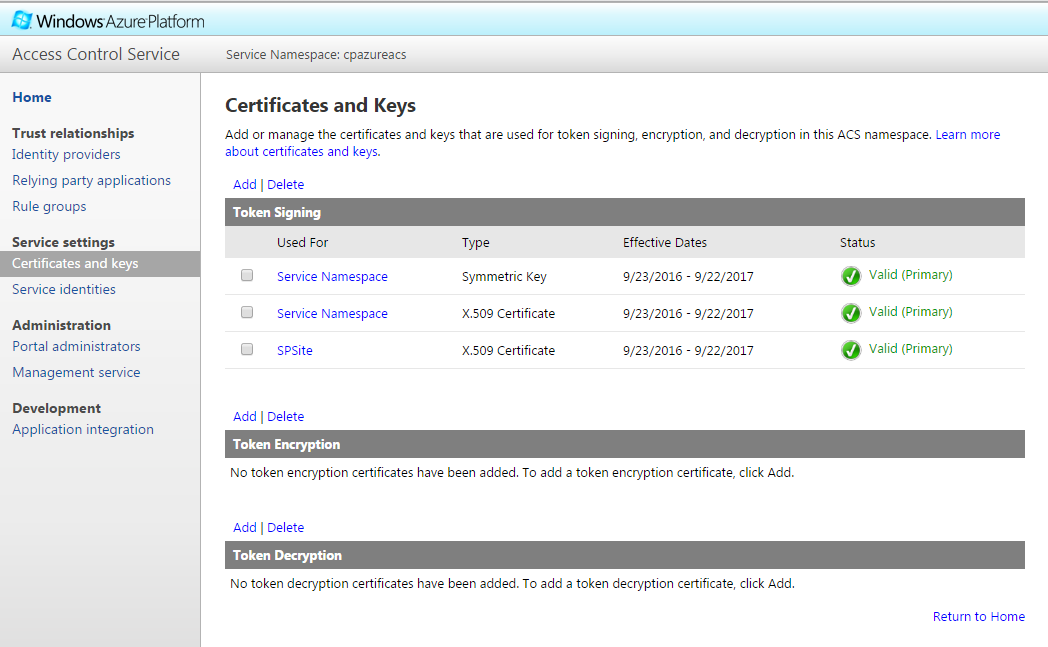Click the Windows Azure Platform title text

120,21
